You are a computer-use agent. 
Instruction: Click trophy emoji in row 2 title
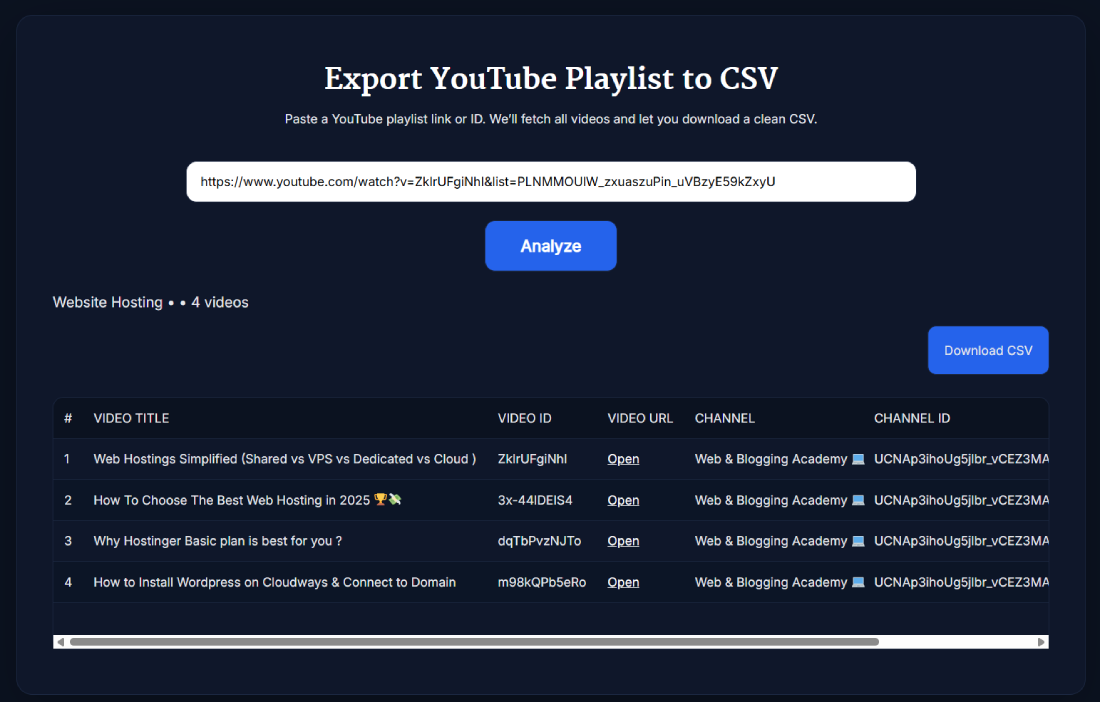(380, 499)
